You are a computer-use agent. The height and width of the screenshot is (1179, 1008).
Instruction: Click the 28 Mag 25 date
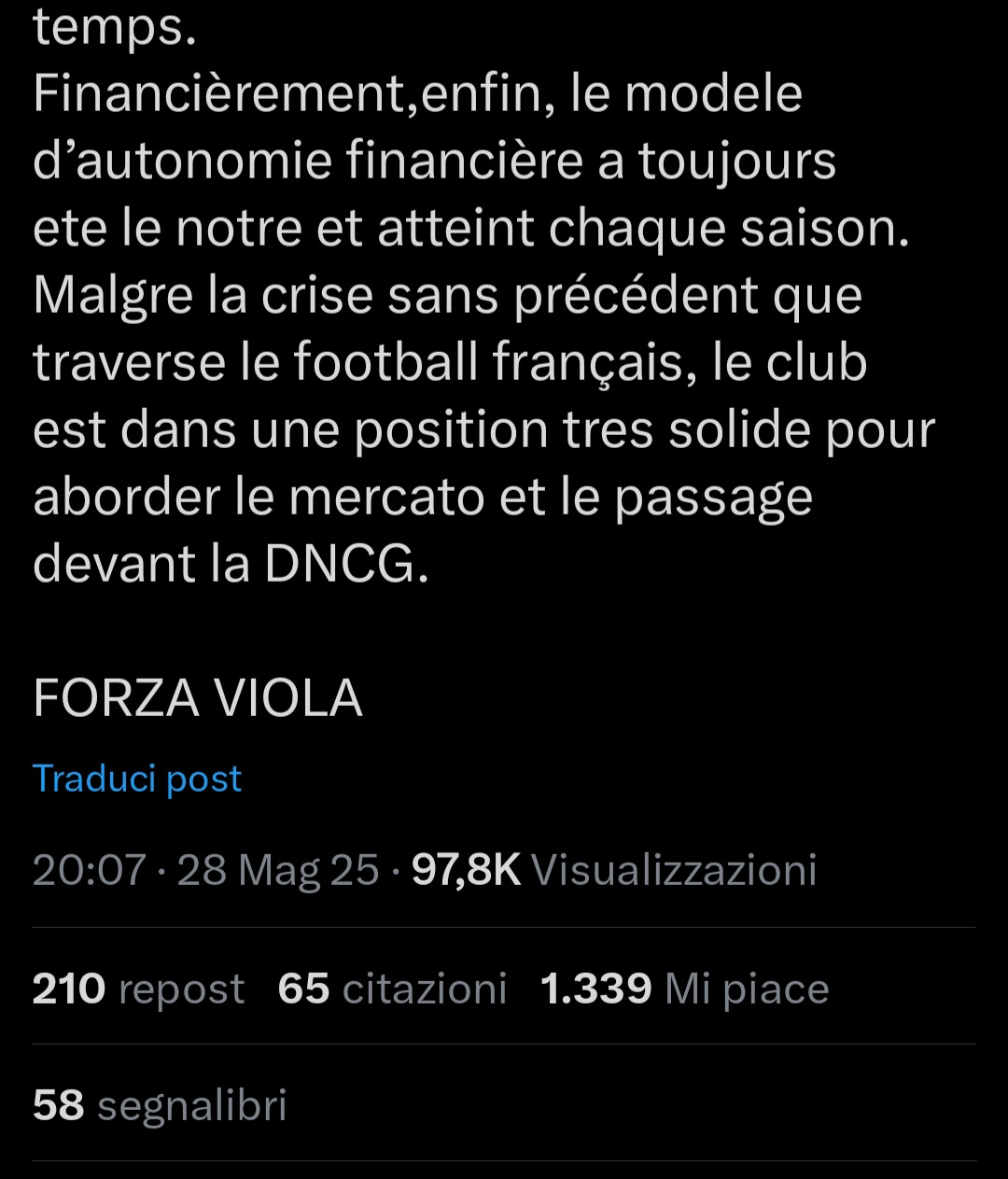click(278, 870)
